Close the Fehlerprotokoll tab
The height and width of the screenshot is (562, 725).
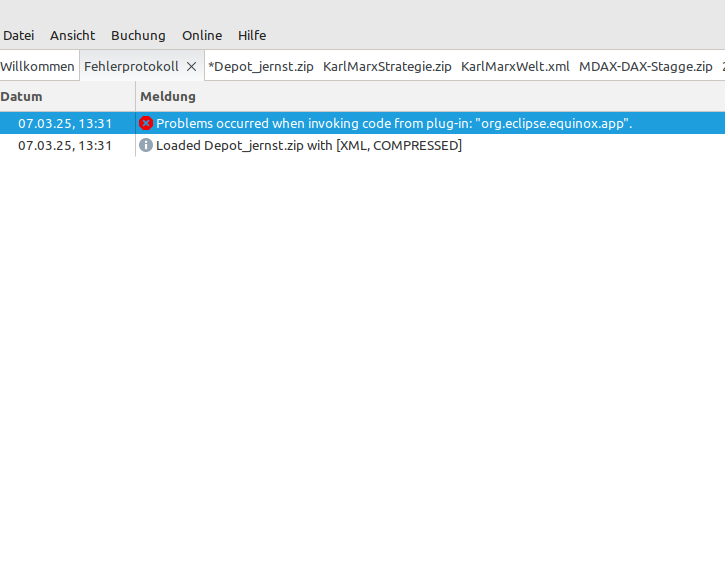[191, 67]
